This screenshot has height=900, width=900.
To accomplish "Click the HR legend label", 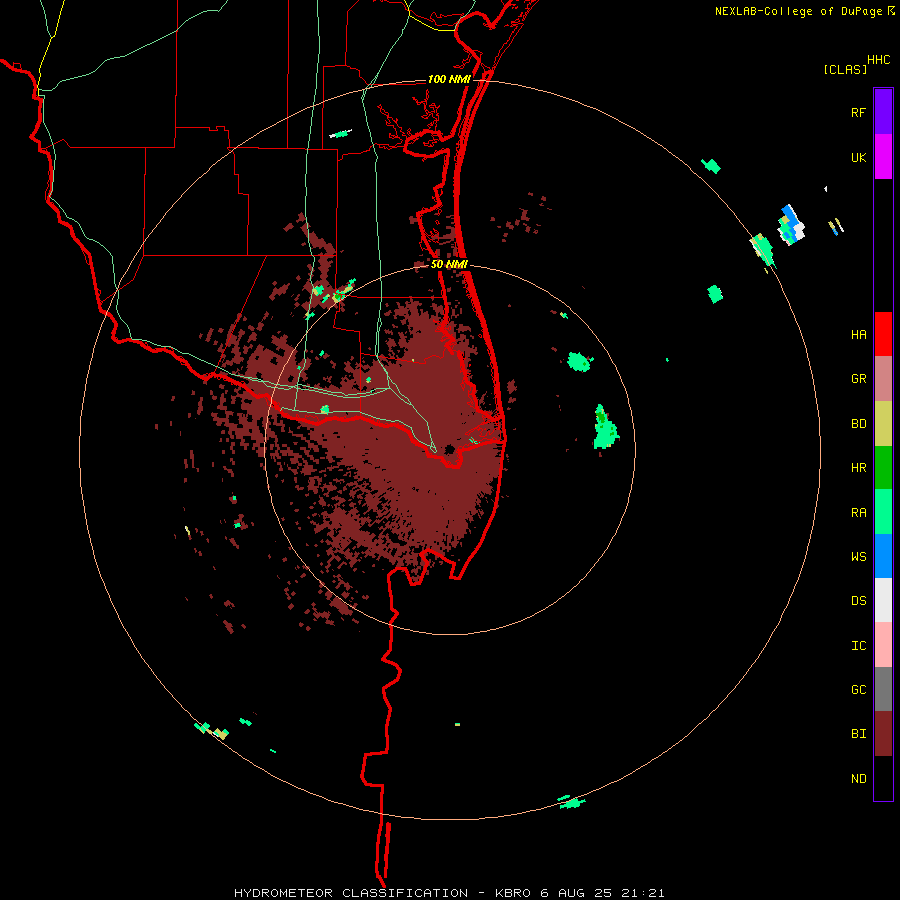I will (x=858, y=468).
